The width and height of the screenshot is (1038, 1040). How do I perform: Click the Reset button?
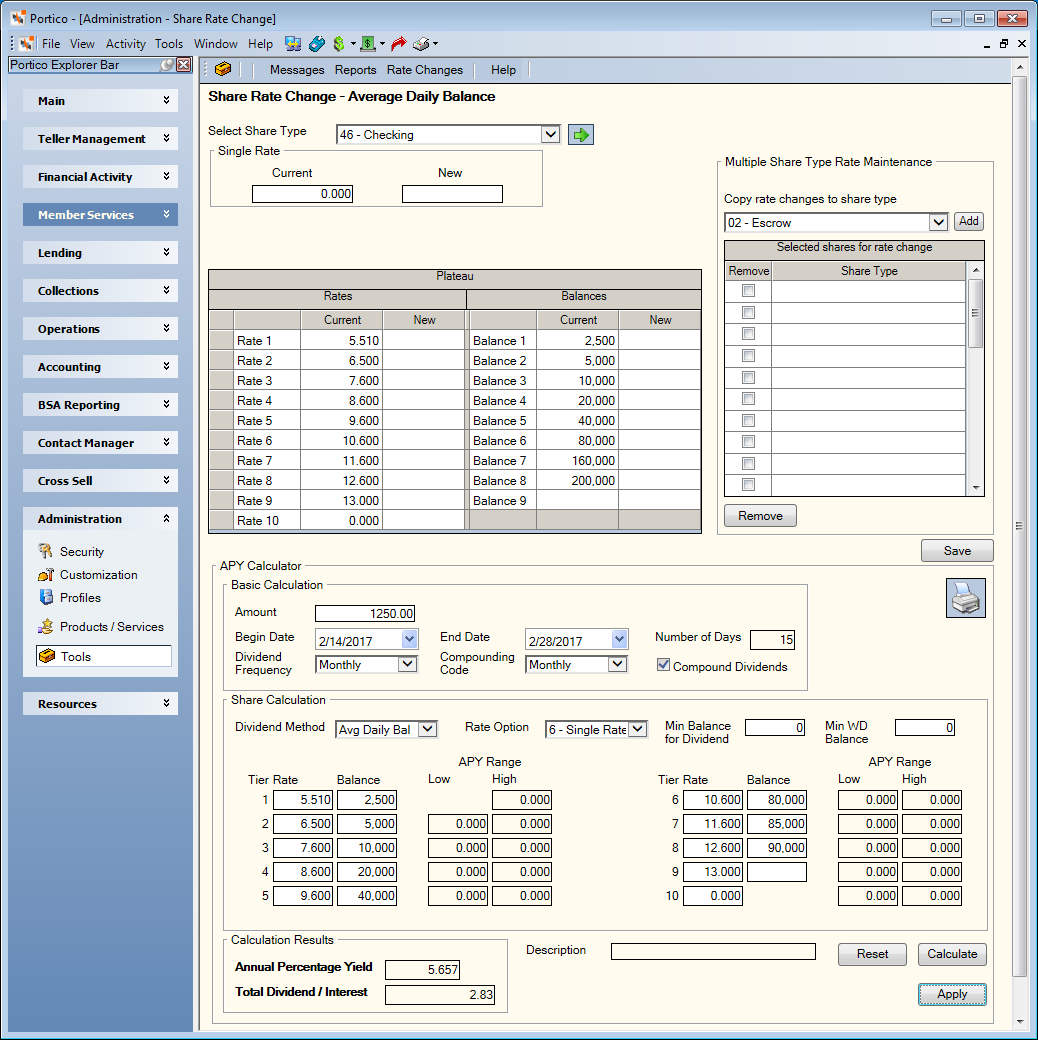pyautogui.click(x=872, y=954)
